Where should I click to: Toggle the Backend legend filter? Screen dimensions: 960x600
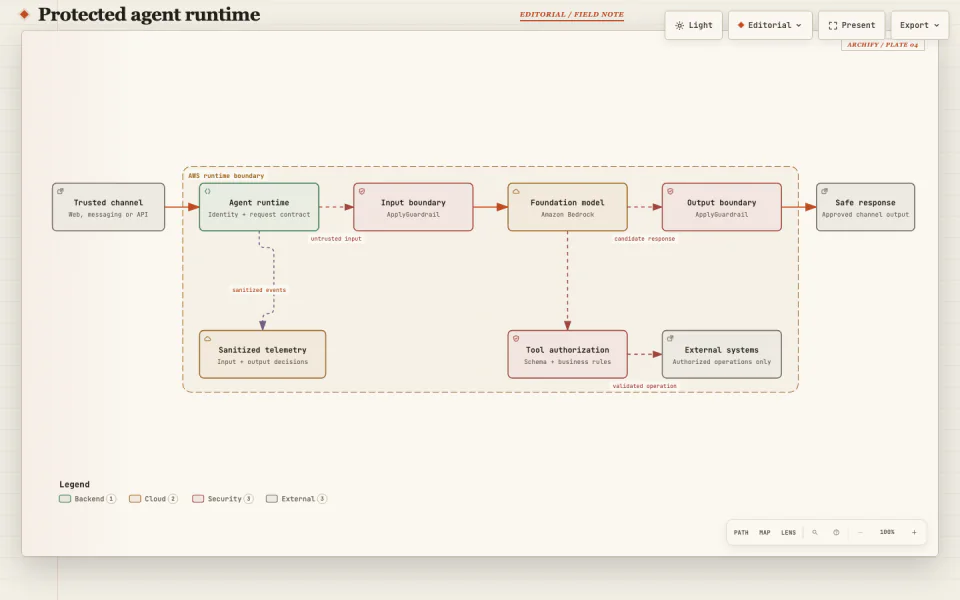[87, 499]
